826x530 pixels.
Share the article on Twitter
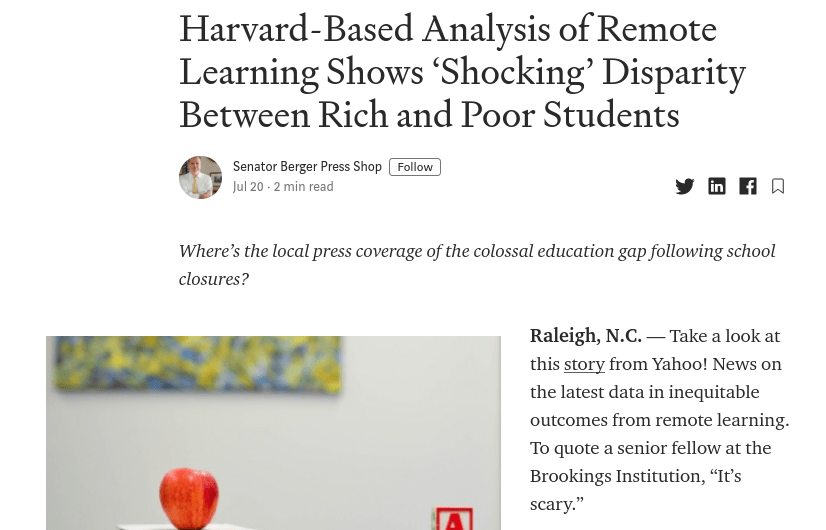point(685,186)
